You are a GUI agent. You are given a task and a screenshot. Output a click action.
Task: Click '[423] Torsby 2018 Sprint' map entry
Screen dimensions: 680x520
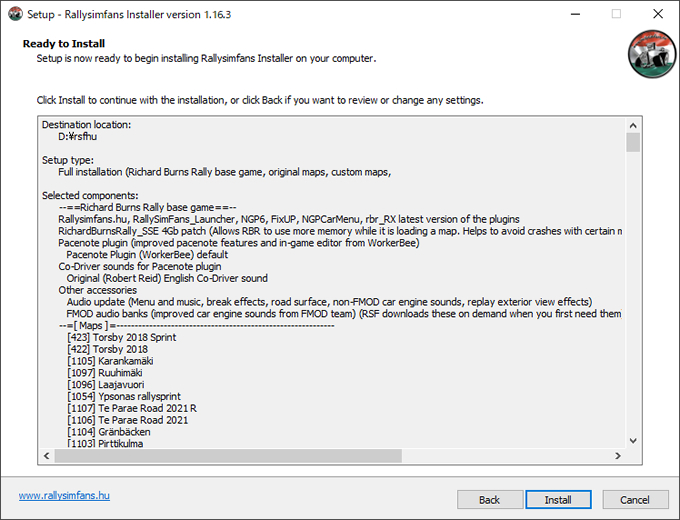pos(121,337)
